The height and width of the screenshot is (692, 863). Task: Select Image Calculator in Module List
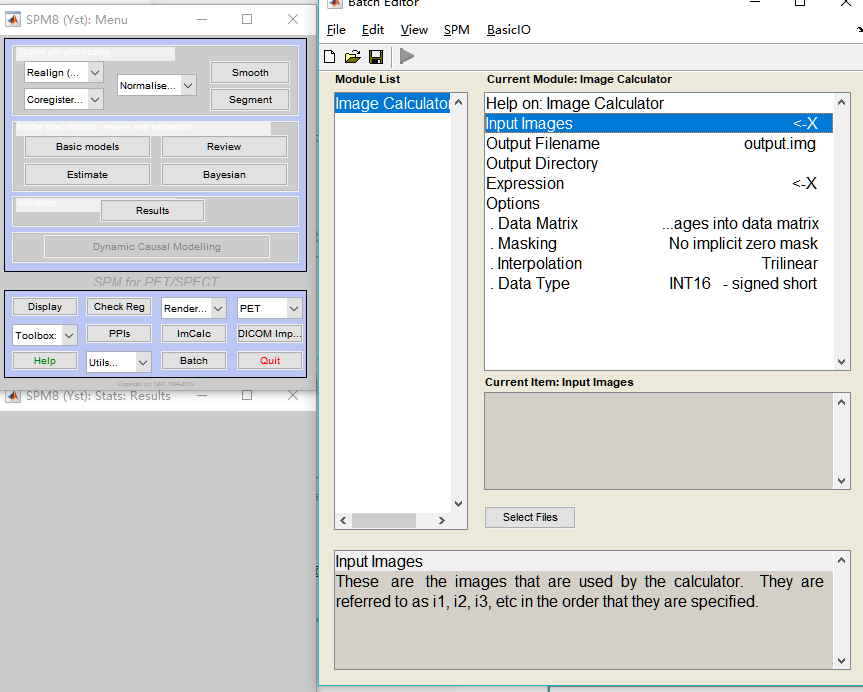click(392, 103)
